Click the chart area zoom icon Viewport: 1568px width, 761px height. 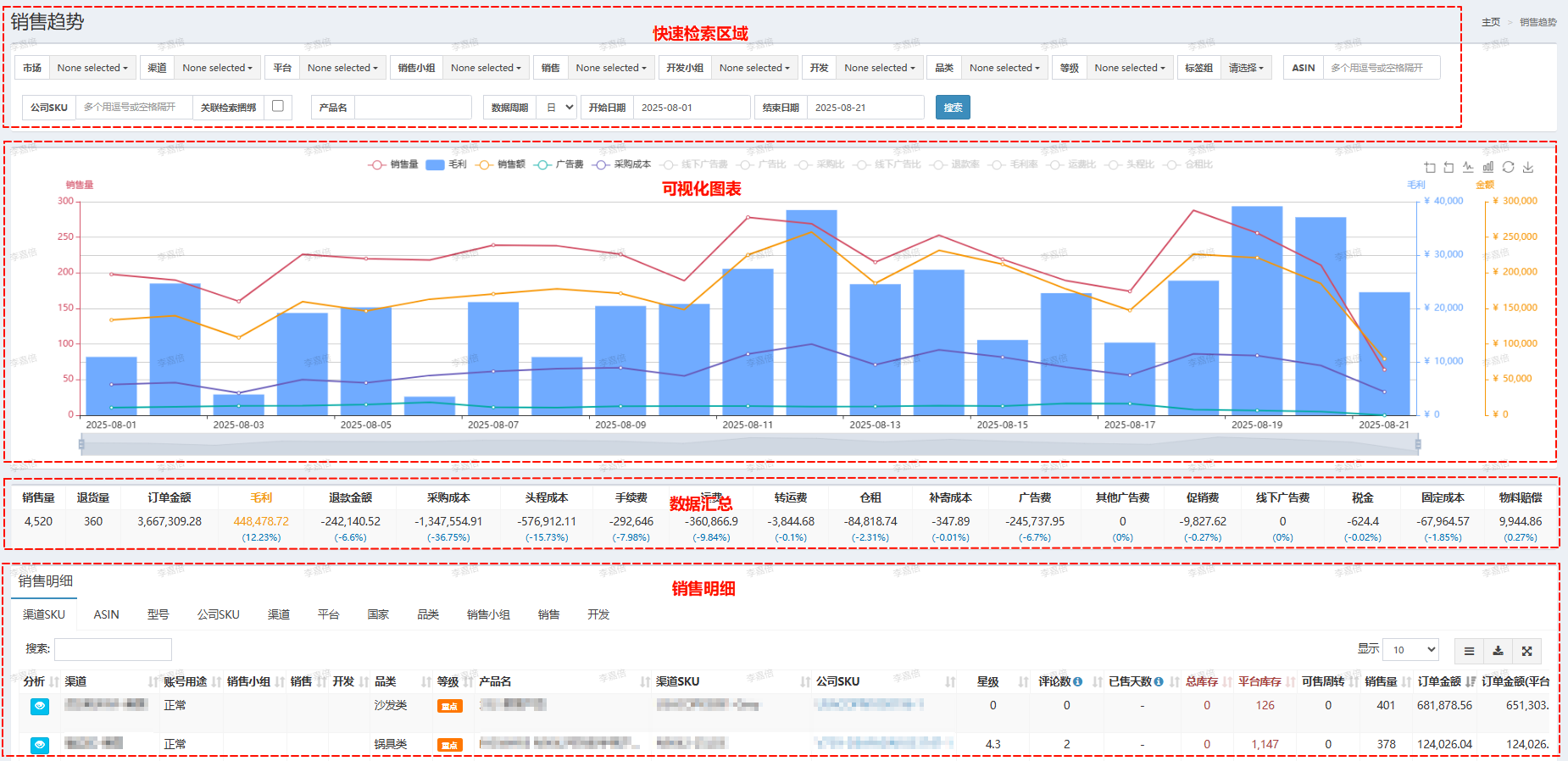(x=1430, y=168)
